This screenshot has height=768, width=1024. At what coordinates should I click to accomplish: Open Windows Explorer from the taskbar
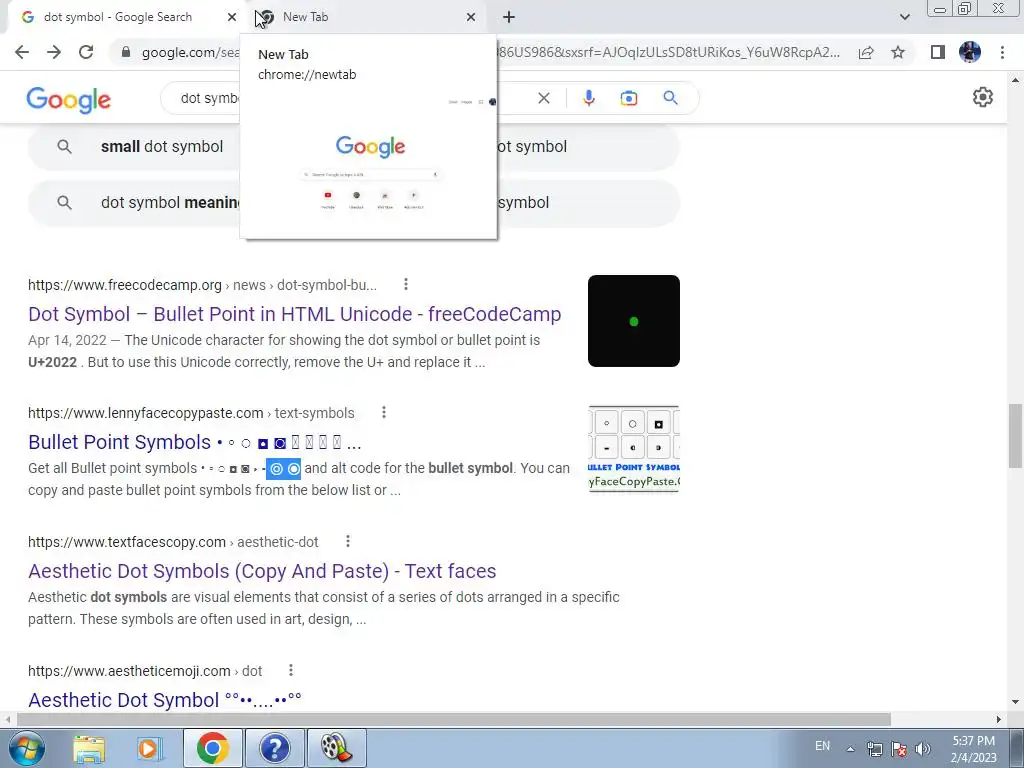coord(89,749)
